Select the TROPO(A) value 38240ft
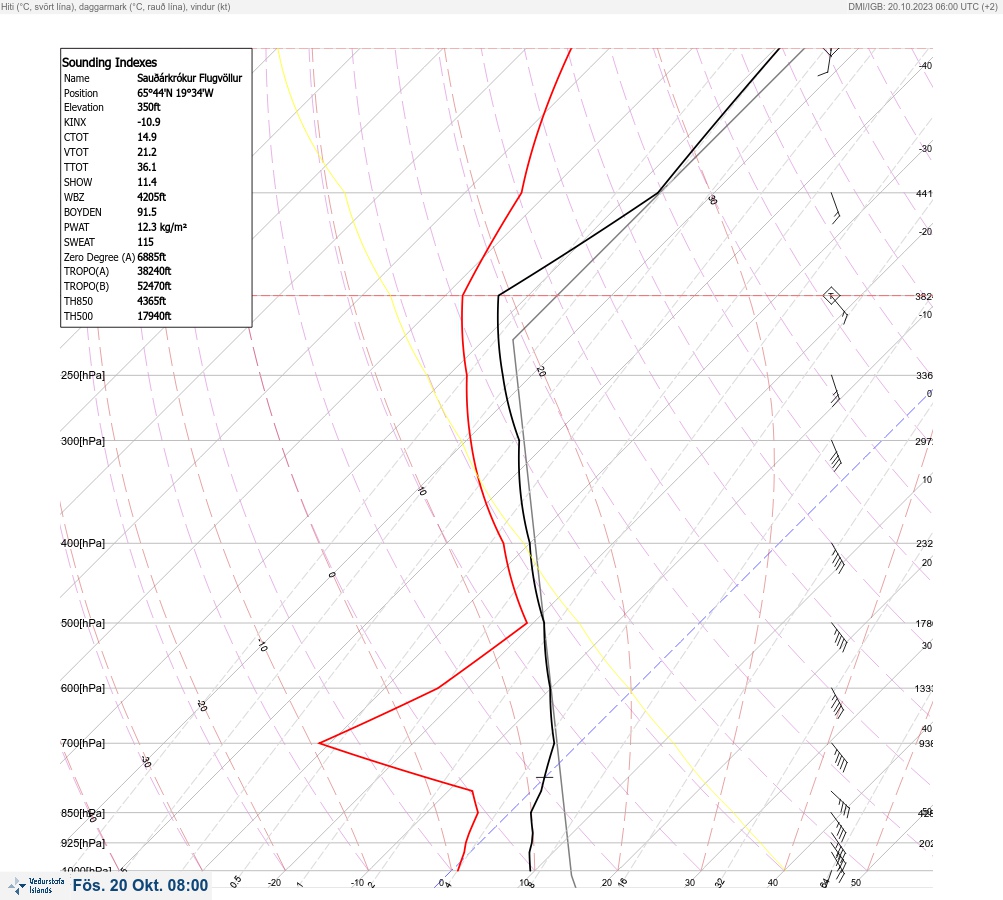Image resolution: width=1003 pixels, height=900 pixels. [154, 271]
